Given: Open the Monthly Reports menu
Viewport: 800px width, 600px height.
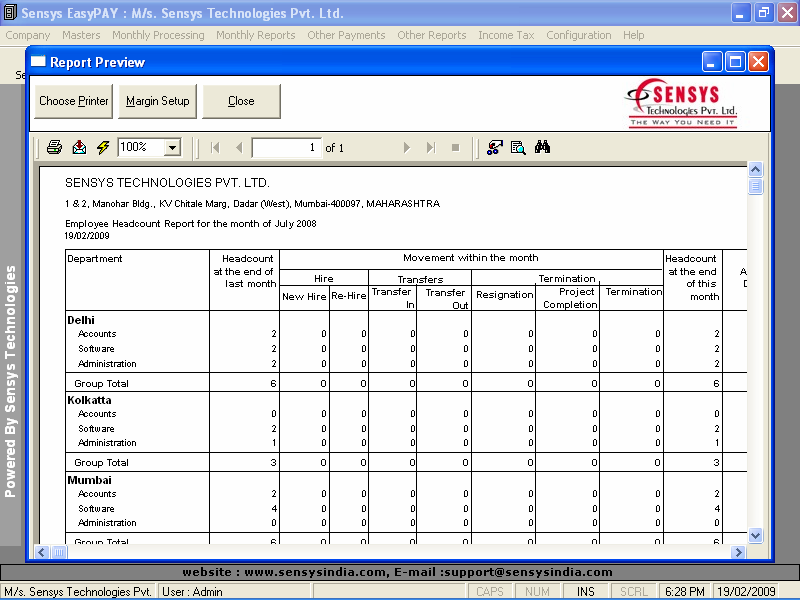Looking at the screenshot, I should click(256, 35).
